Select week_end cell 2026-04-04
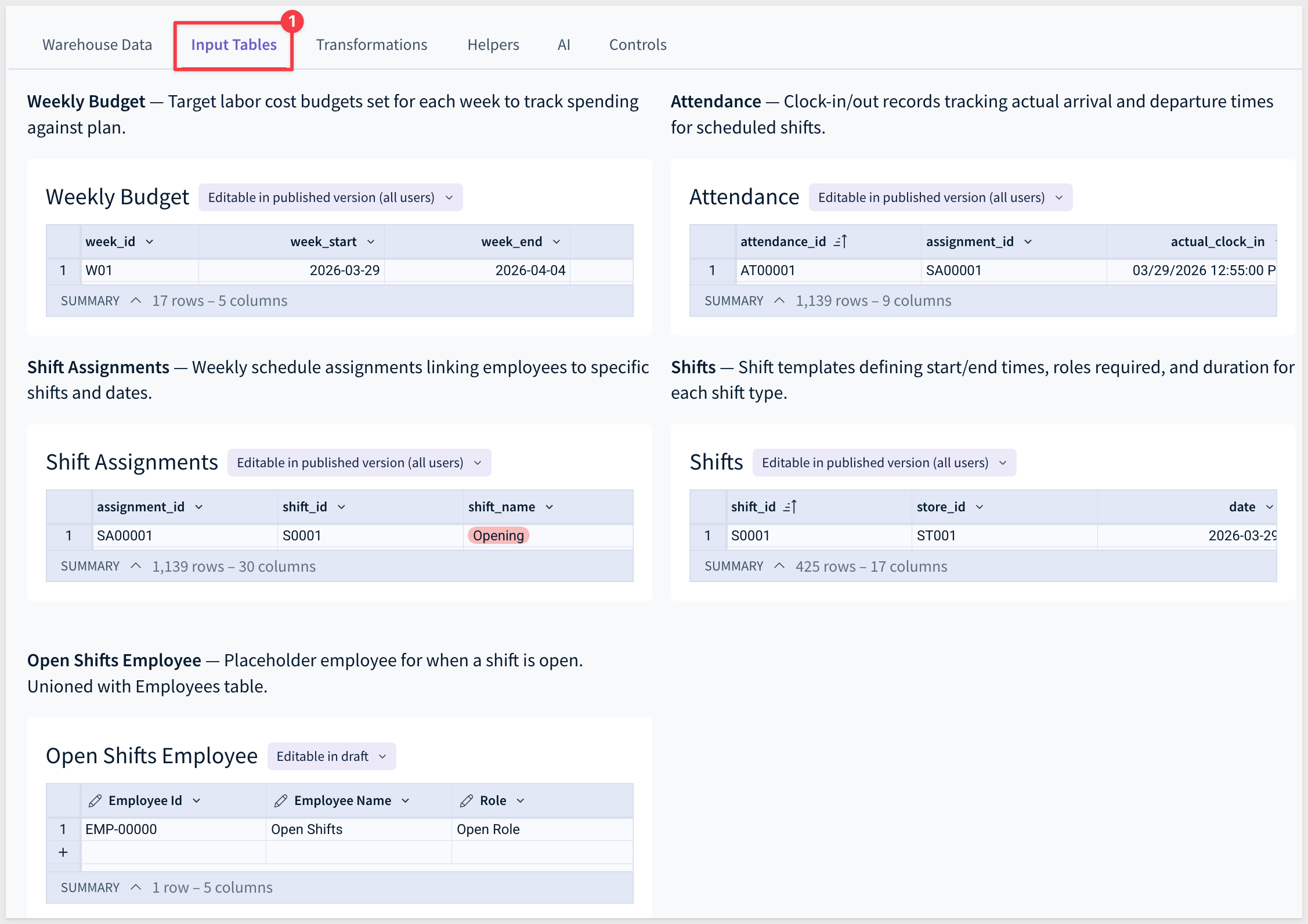 pos(477,270)
